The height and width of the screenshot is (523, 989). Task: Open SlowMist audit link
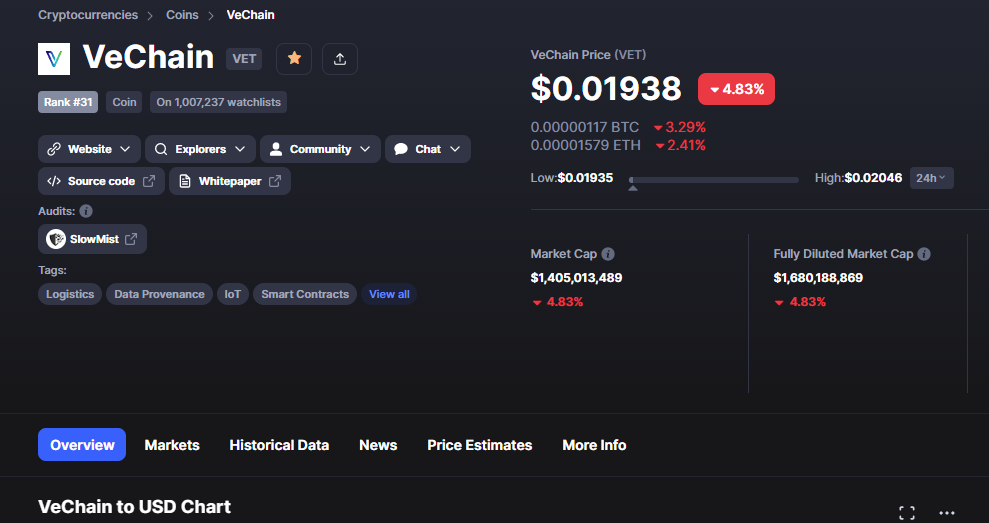(x=93, y=239)
